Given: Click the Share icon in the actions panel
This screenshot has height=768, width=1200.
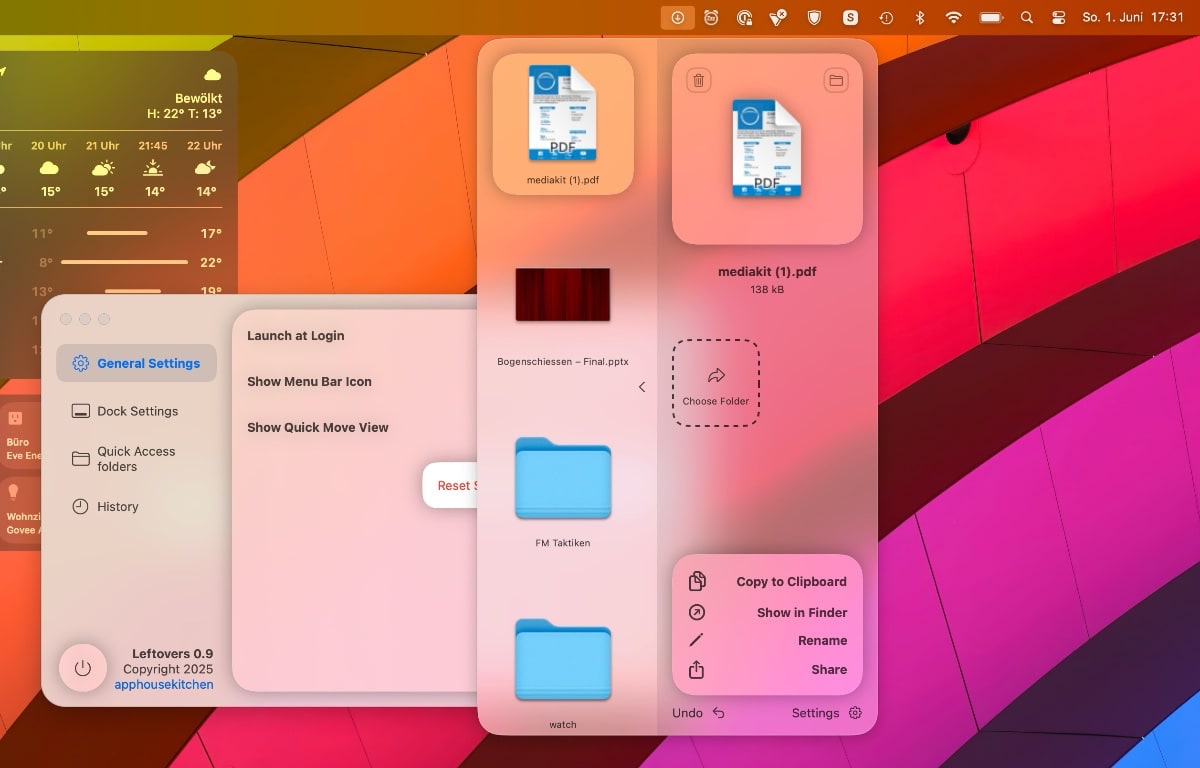Looking at the screenshot, I should [697, 670].
